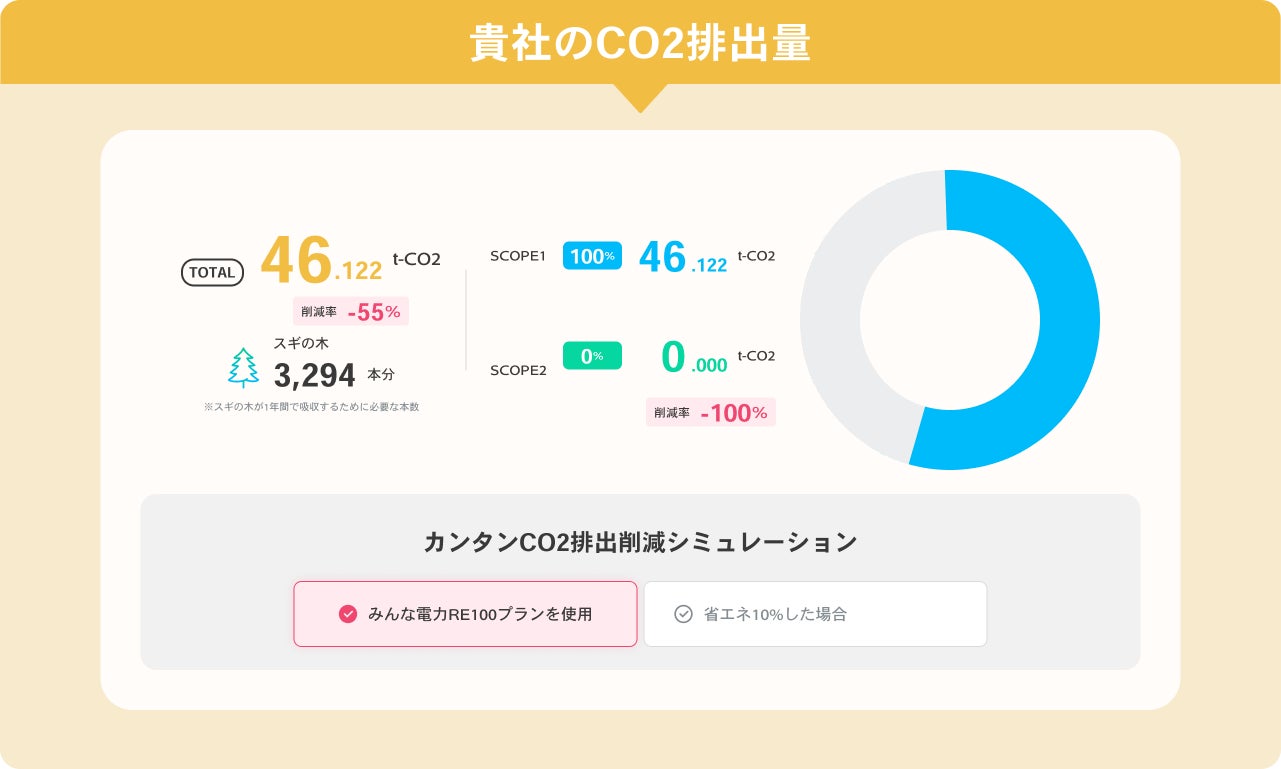This screenshot has height=769, width=1281.
Task: Click the gray checkmark icon for 省エネ10%
Action: [683, 614]
